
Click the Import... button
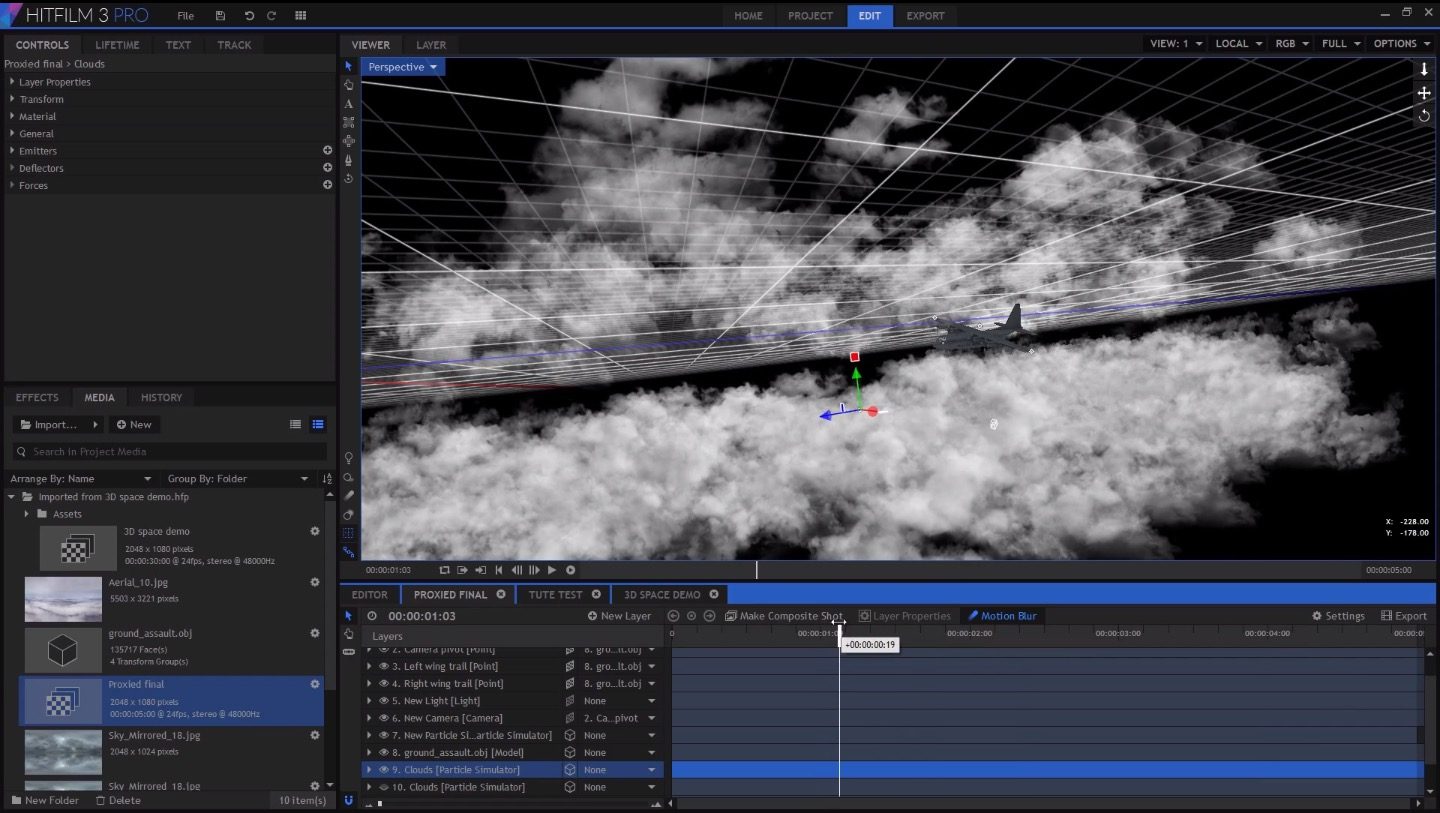pyautogui.click(x=57, y=424)
